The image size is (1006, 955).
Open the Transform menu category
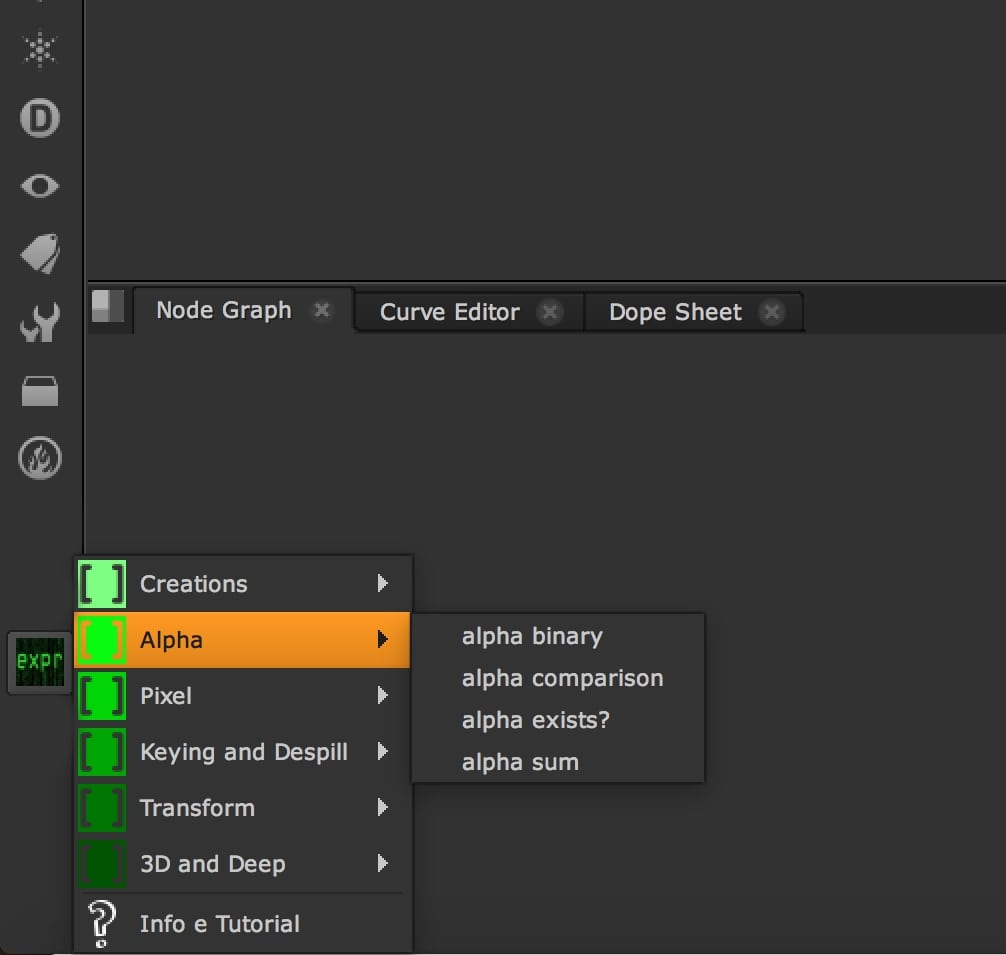tap(197, 807)
